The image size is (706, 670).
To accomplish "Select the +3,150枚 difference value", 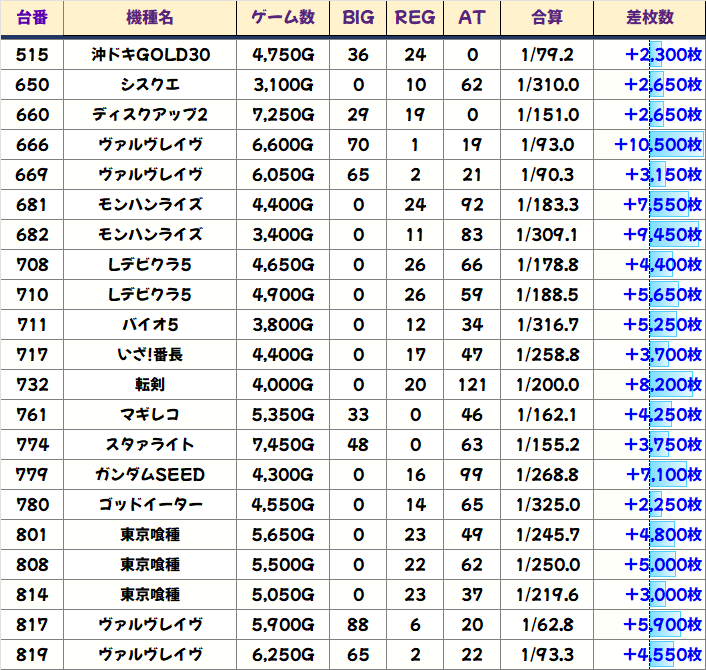I will coord(663,175).
